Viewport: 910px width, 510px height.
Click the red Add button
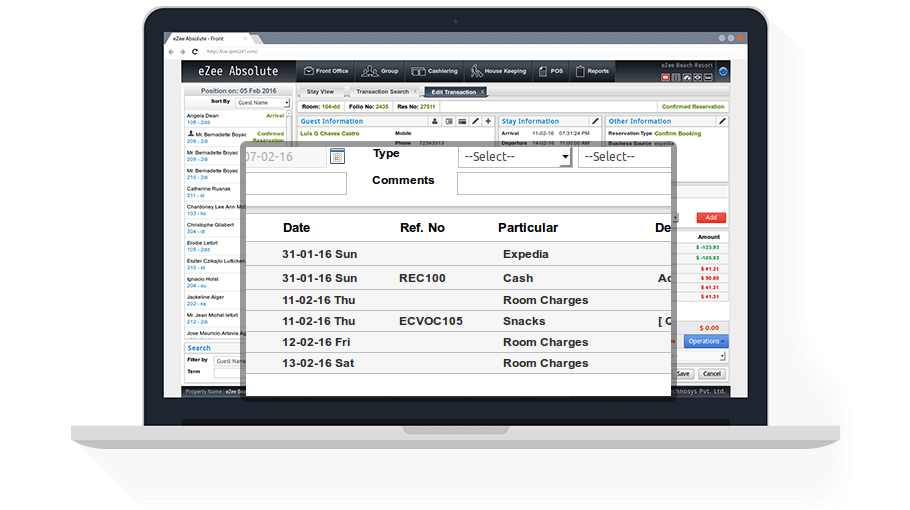click(711, 218)
